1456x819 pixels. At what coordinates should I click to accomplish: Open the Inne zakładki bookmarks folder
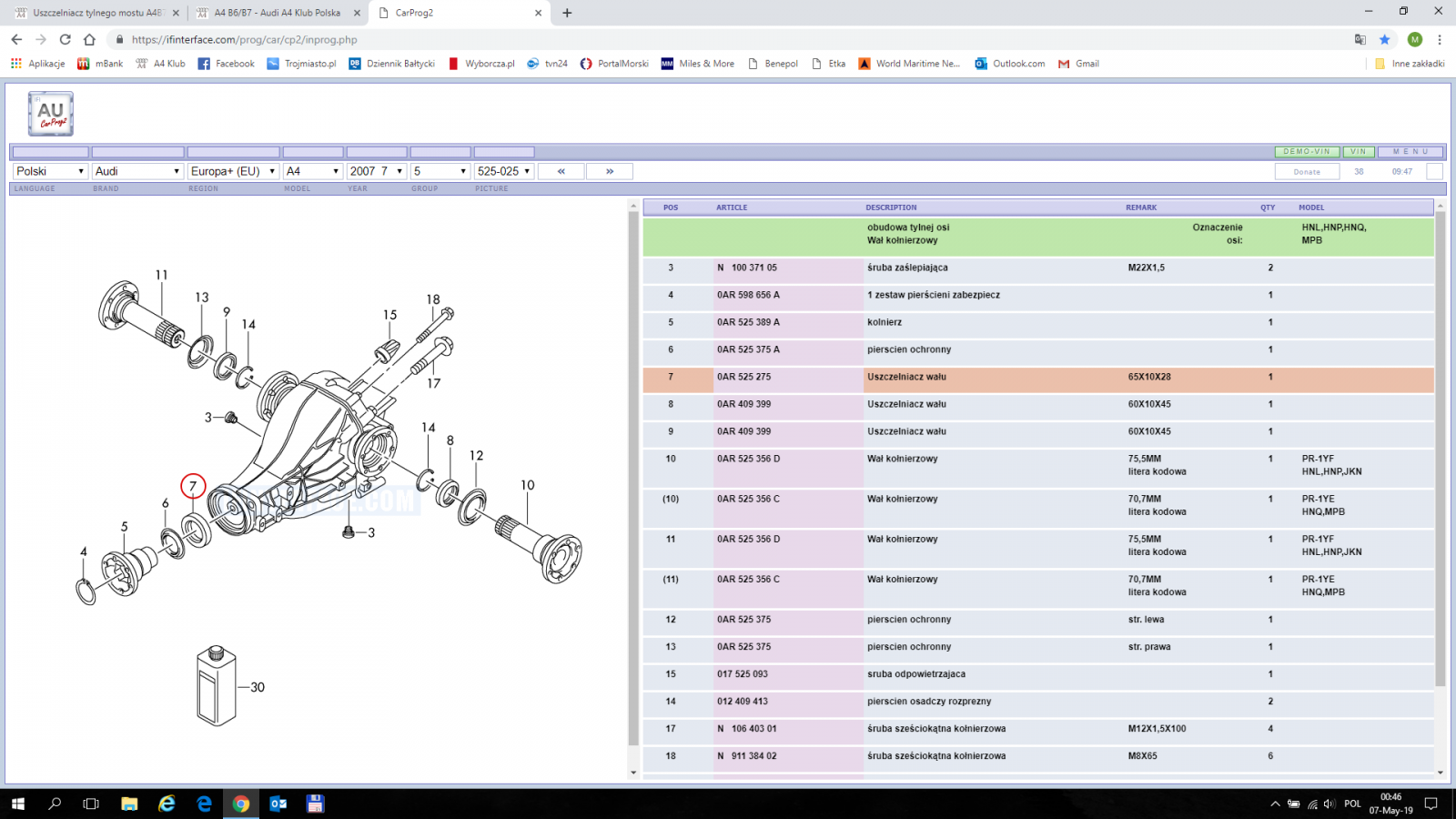tap(1410, 64)
